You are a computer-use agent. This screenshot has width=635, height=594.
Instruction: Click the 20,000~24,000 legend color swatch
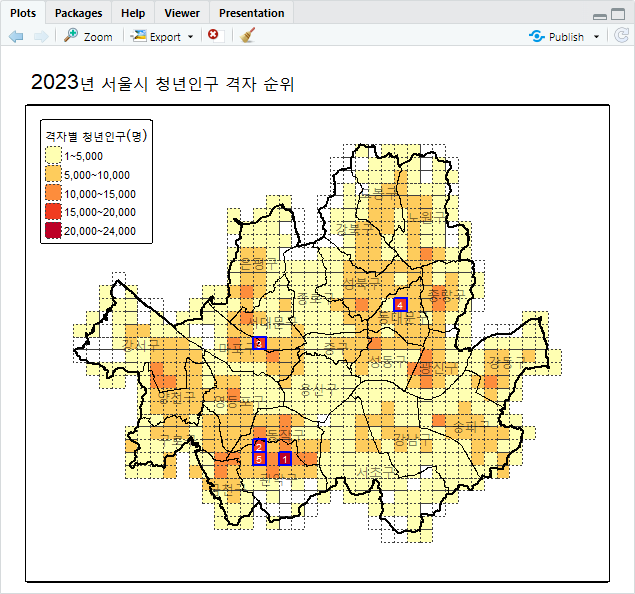tap(53, 231)
